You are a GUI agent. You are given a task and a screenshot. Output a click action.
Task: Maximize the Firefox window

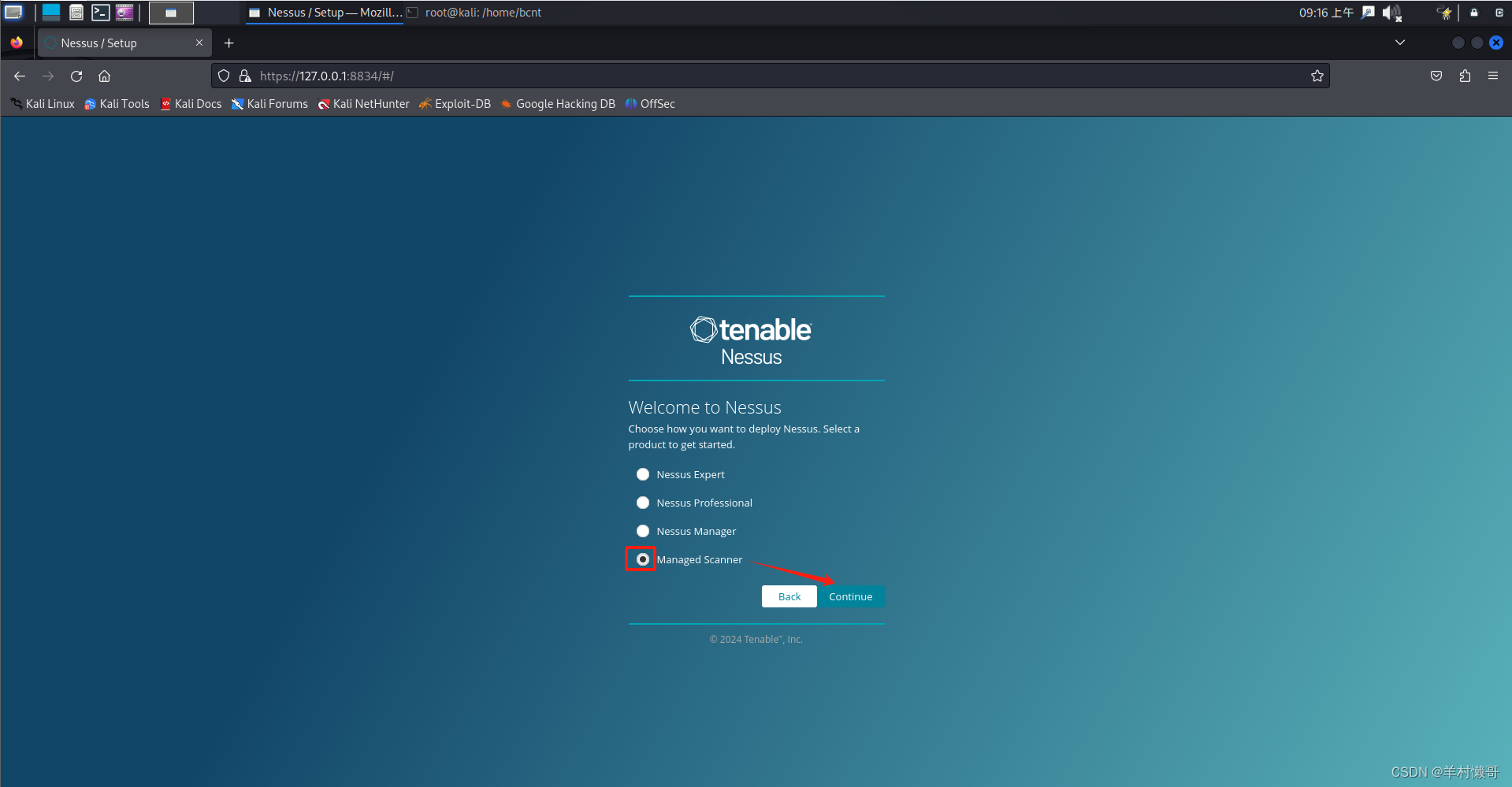1477,43
